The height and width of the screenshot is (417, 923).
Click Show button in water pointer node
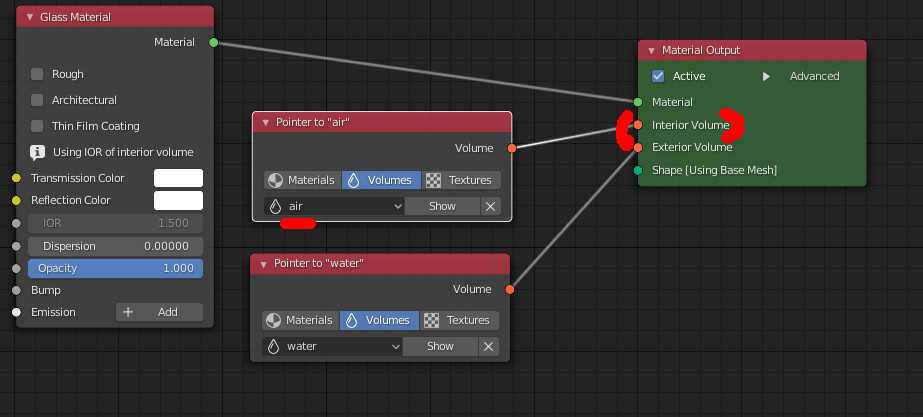[440, 346]
